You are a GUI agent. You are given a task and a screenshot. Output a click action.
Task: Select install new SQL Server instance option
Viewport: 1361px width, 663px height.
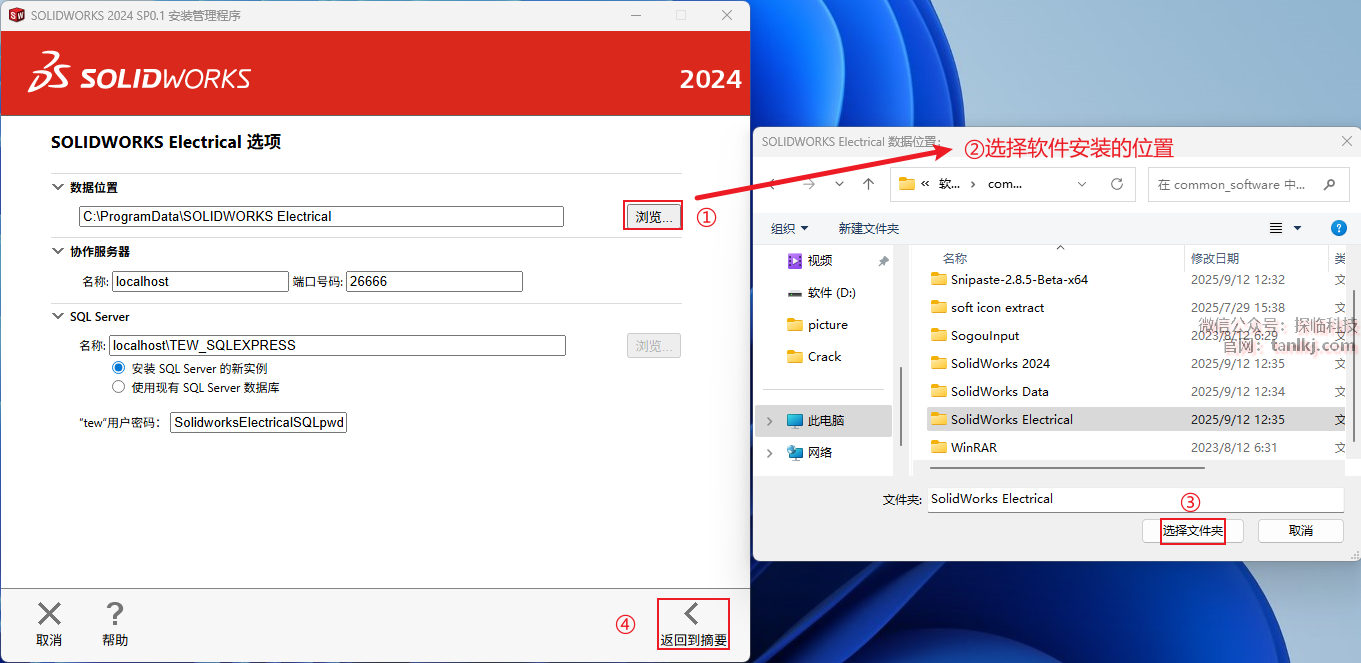(x=119, y=368)
